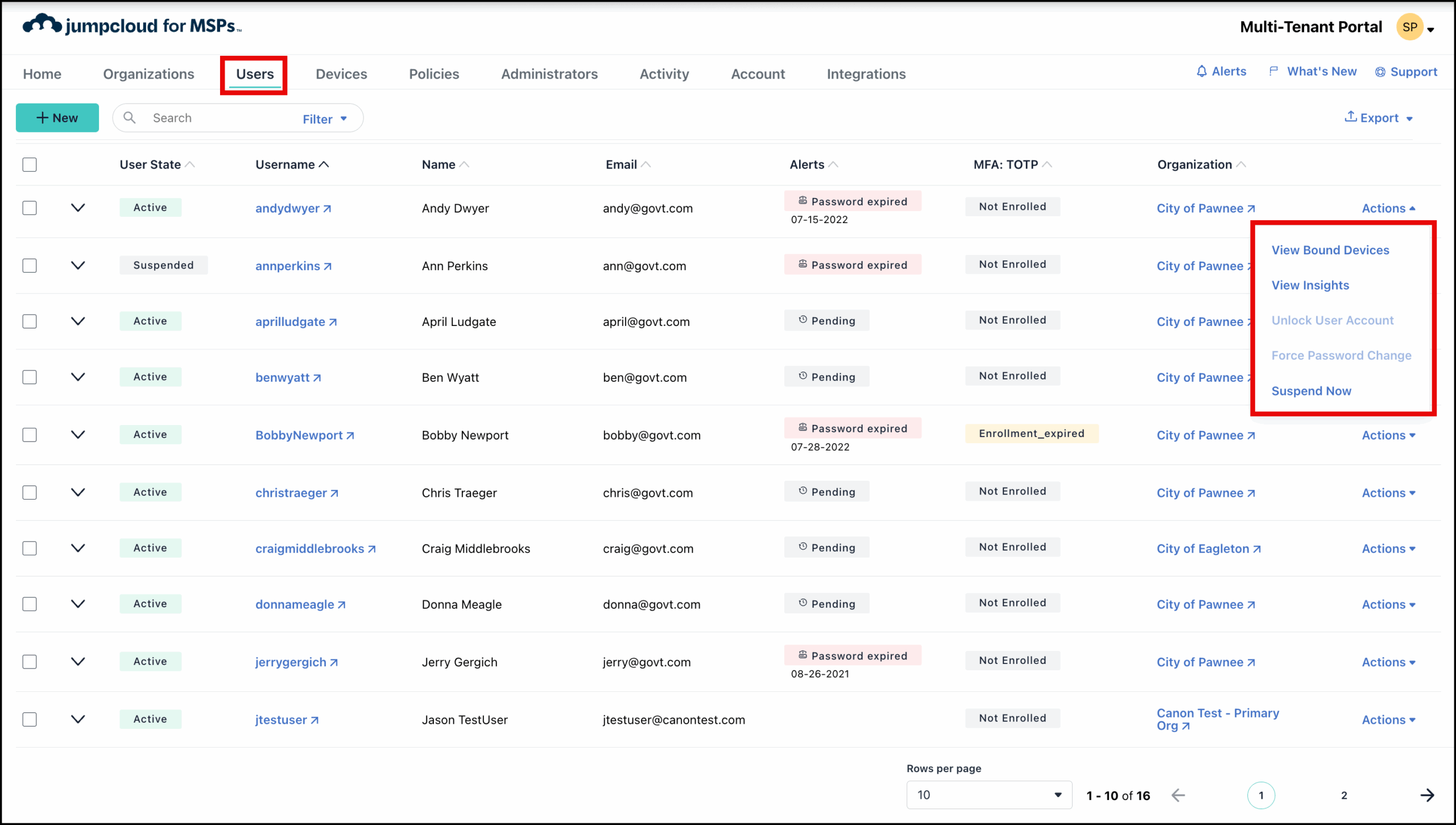Click in the Search input field
Viewport: 1456px width, 825px height.
[x=222, y=118]
